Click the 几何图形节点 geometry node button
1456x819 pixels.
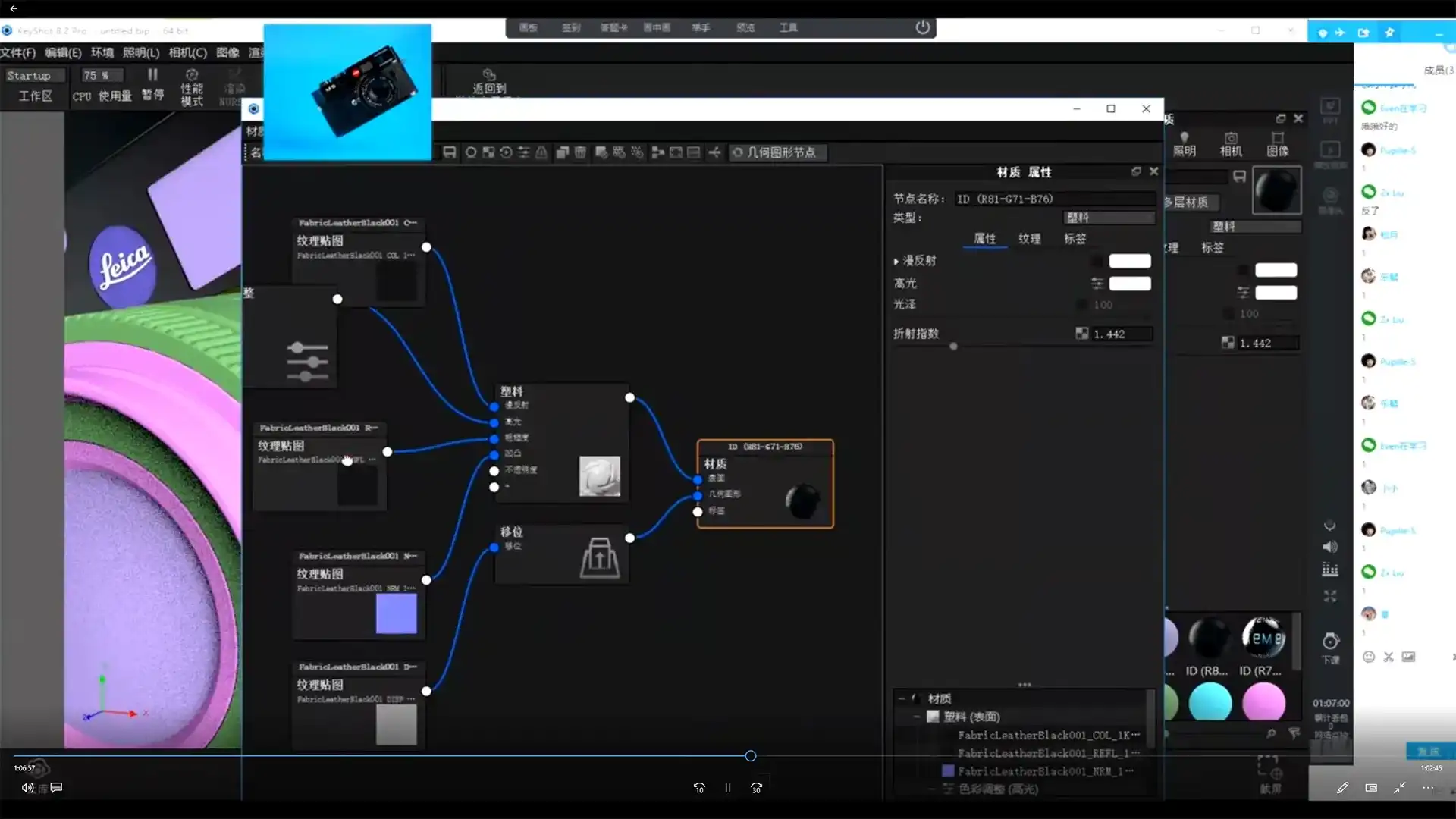777,152
